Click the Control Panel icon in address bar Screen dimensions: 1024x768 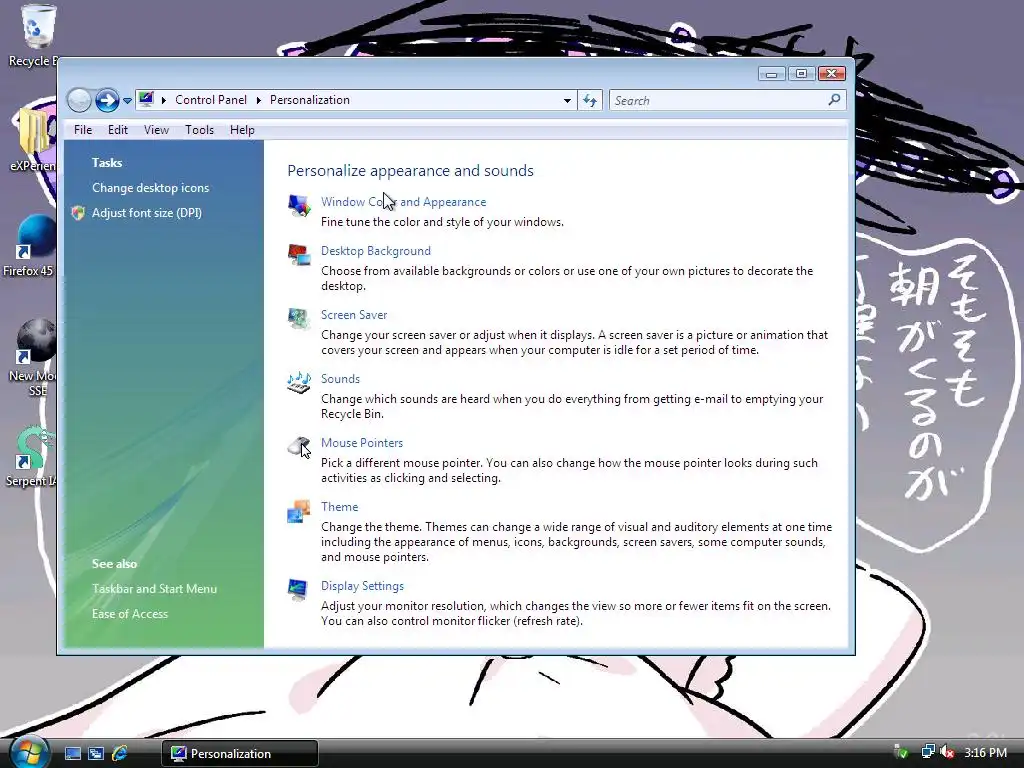(146, 100)
